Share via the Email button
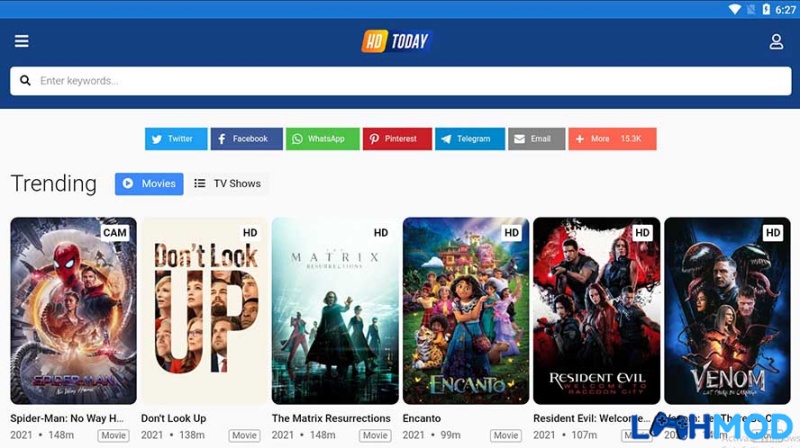This screenshot has height=448, width=800. tap(537, 139)
